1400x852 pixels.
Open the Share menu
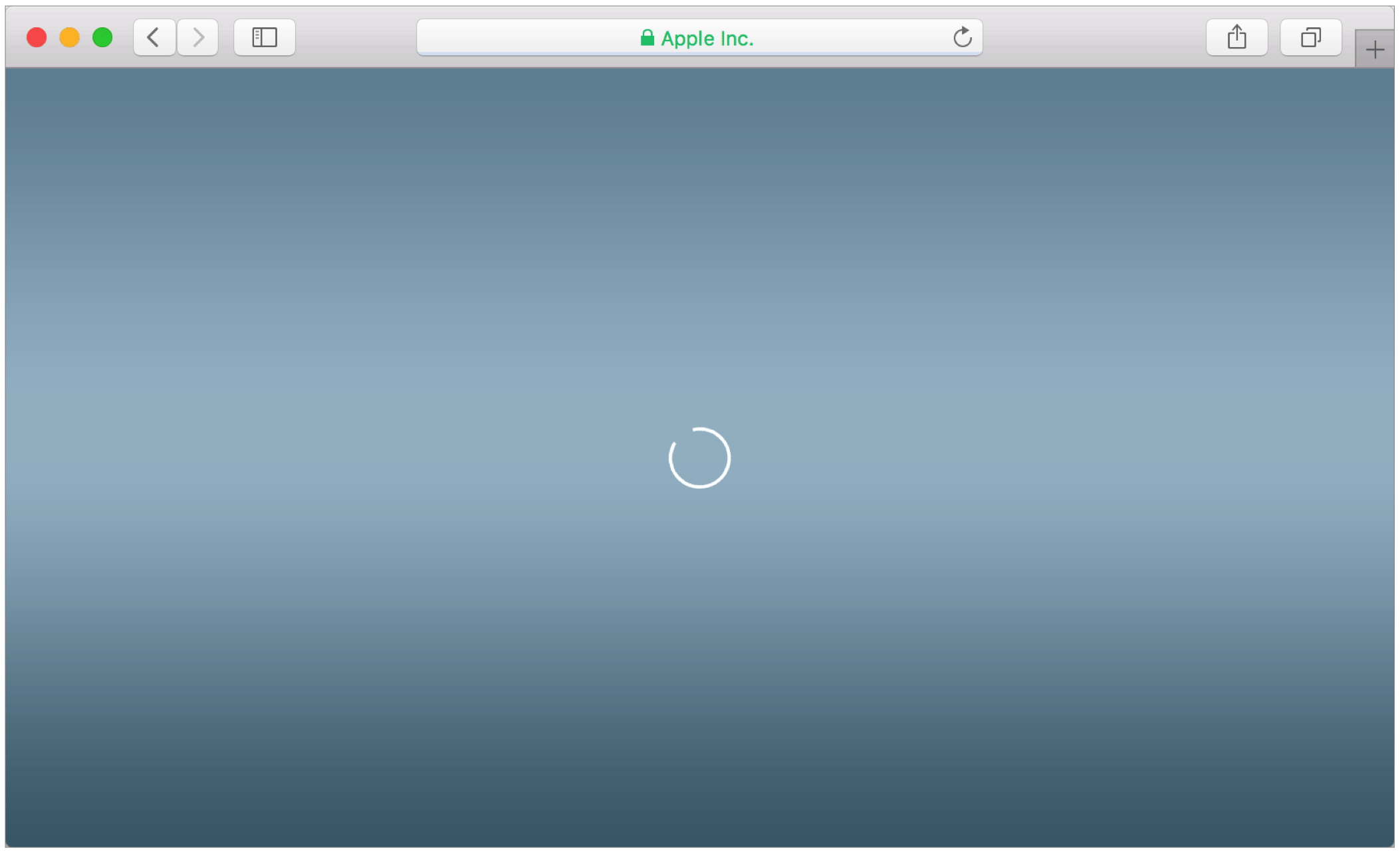[1236, 37]
